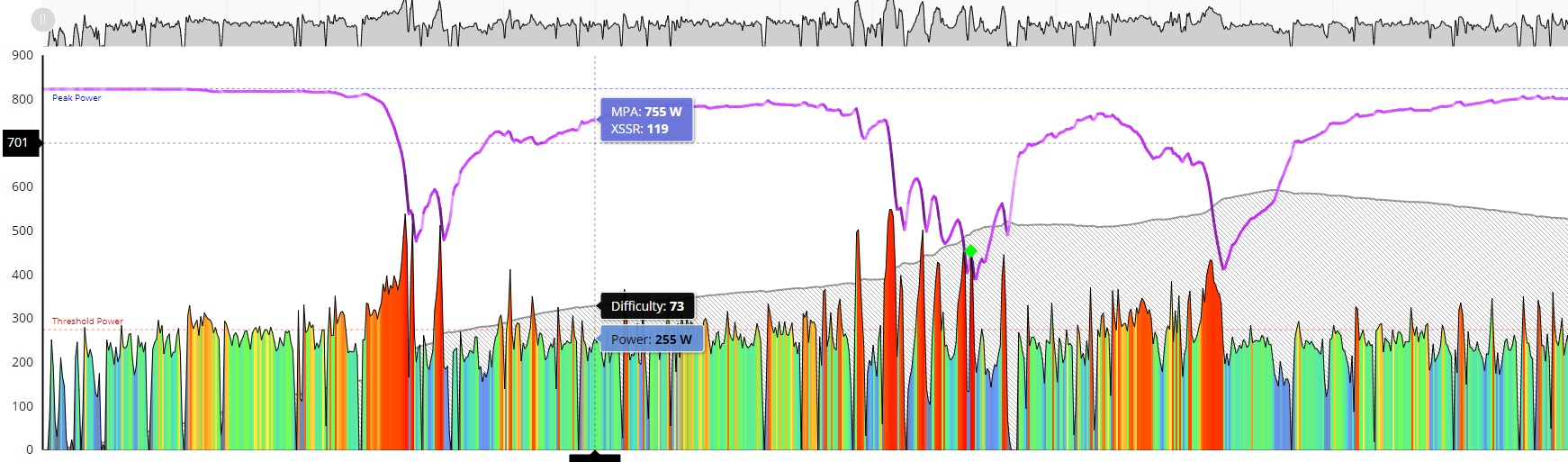Click the highest point of the gray hatched difficulty area
The height and width of the screenshot is (462, 1568).
[1272, 191]
